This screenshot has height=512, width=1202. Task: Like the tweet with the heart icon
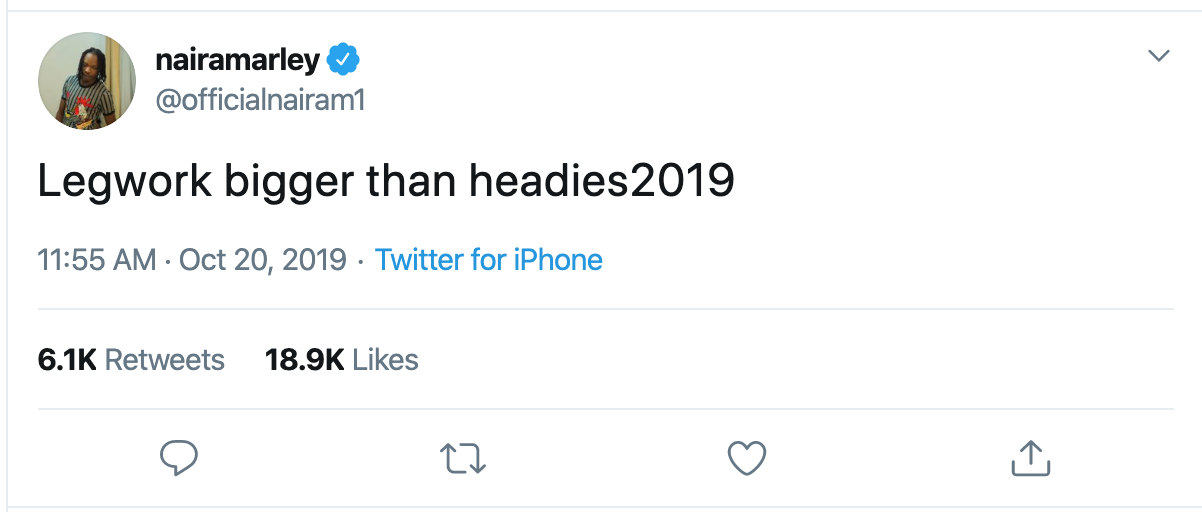tap(746, 458)
